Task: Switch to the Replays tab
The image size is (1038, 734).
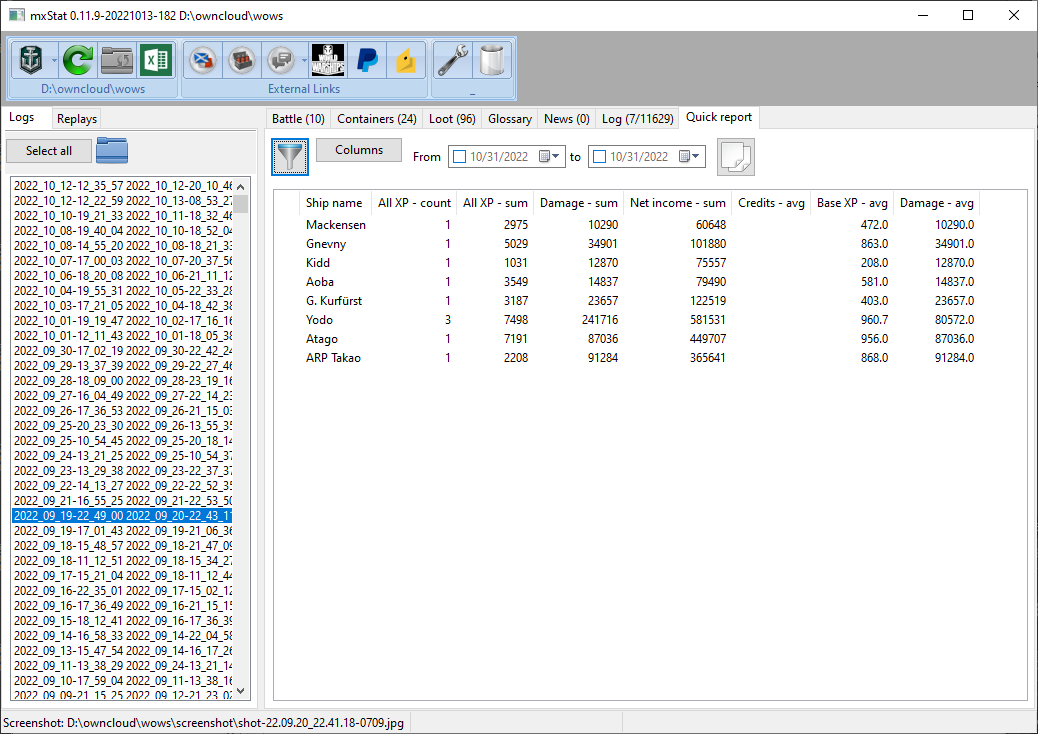Action: 77,118
